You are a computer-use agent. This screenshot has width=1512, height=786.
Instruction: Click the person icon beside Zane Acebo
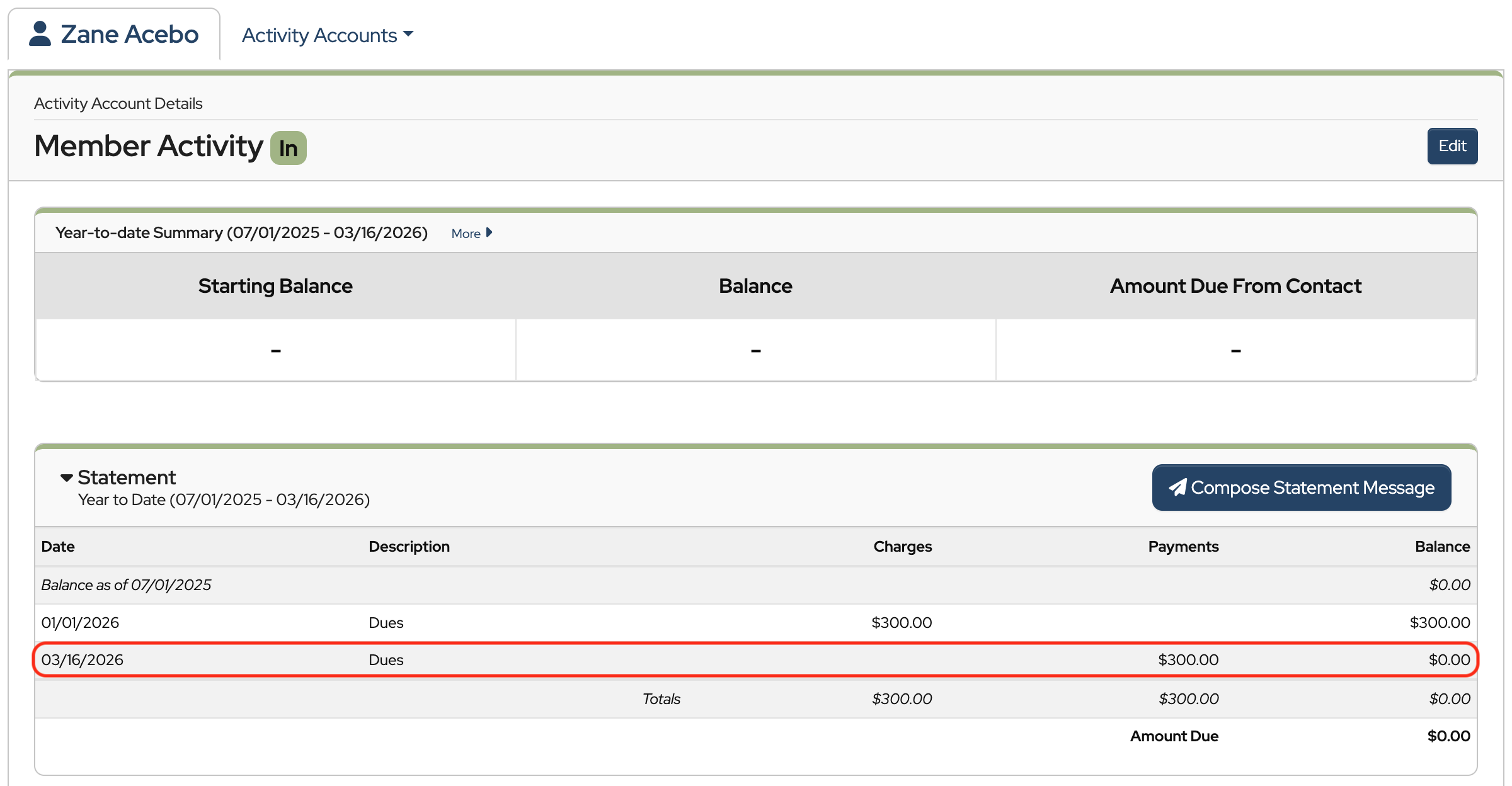tap(40, 34)
